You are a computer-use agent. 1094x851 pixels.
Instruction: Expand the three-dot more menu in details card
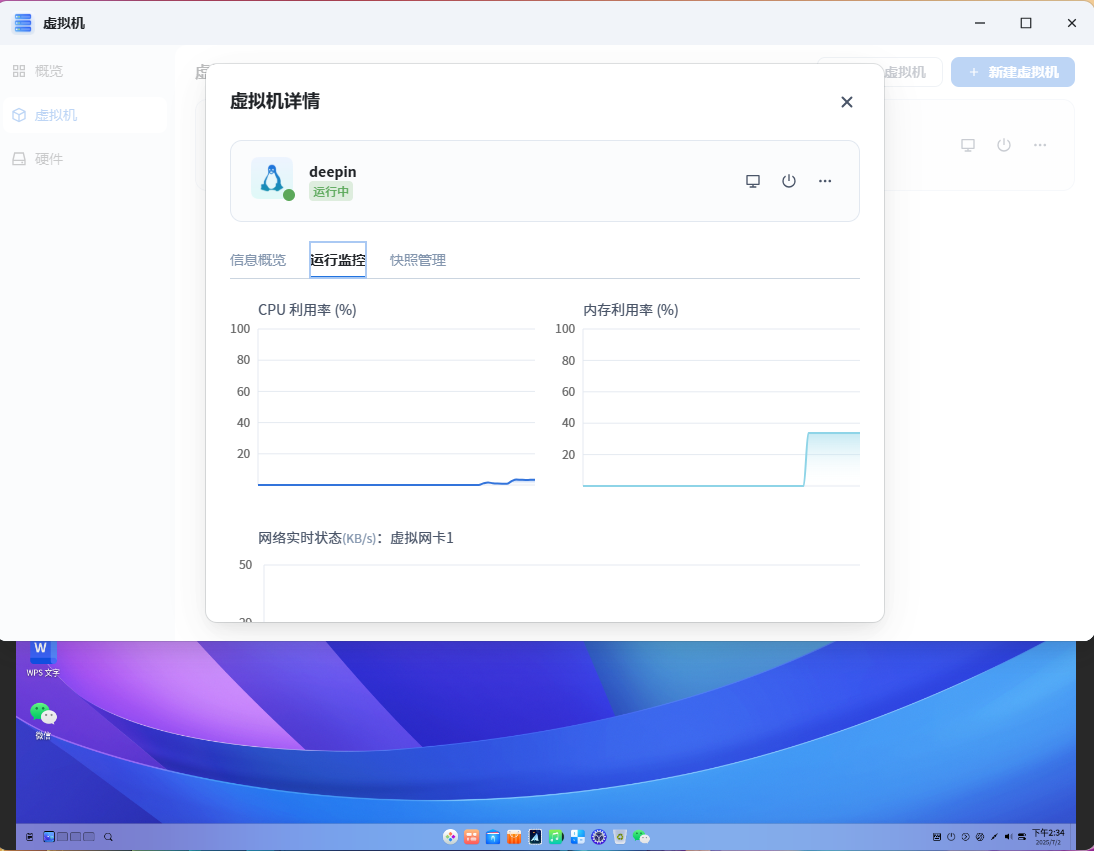[825, 181]
